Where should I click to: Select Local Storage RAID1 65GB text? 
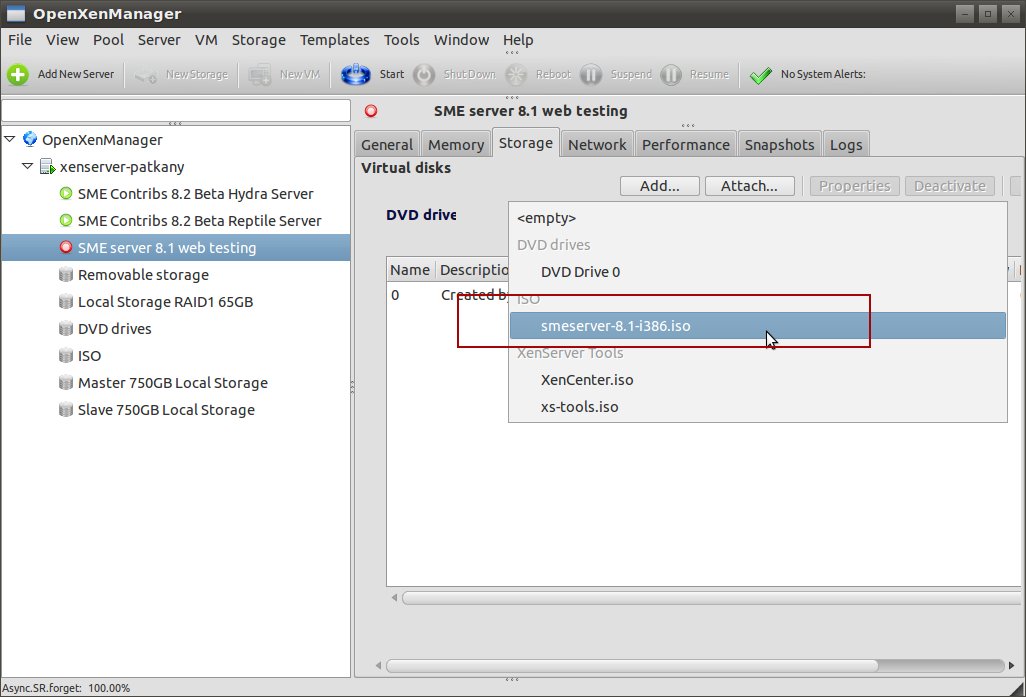point(165,302)
